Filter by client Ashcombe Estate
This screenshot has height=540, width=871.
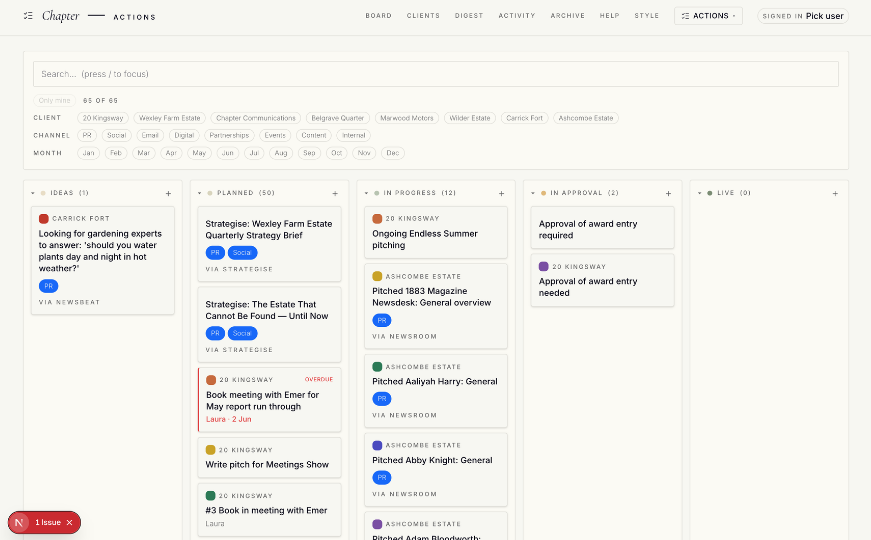tap(585, 118)
